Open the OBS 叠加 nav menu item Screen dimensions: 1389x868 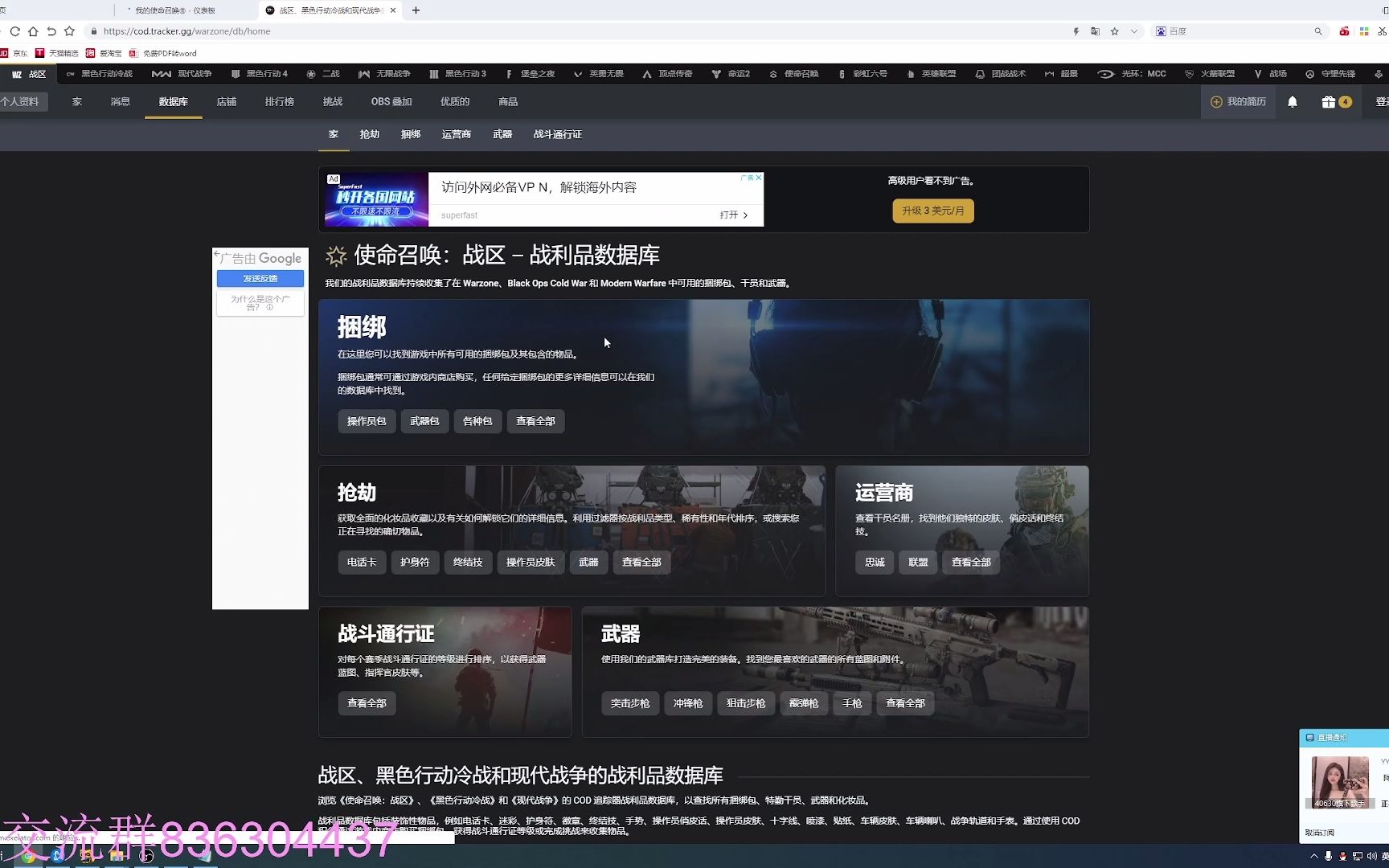tap(391, 102)
